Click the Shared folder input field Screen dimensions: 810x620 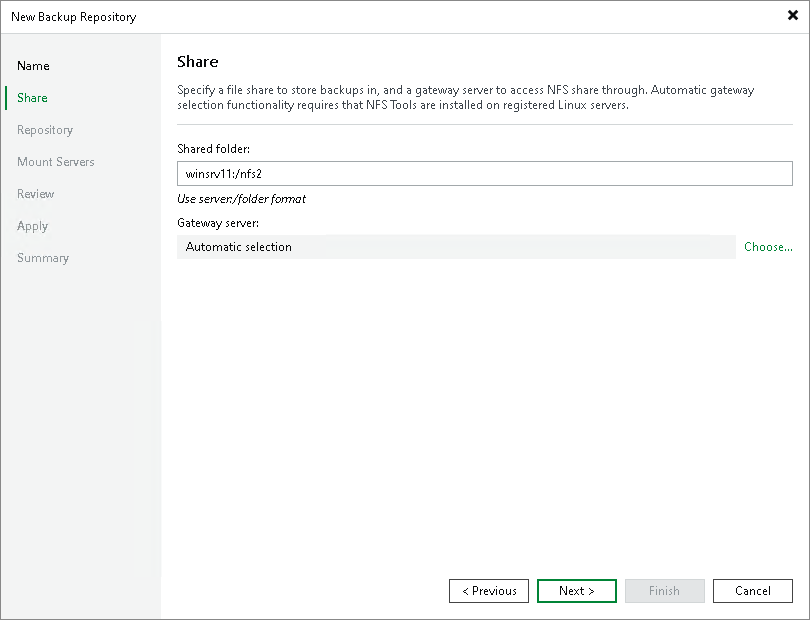click(485, 174)
